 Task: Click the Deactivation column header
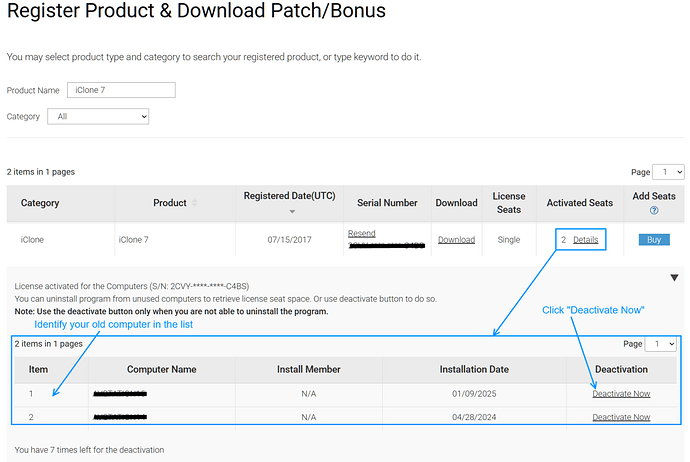[x=621, y=370]
